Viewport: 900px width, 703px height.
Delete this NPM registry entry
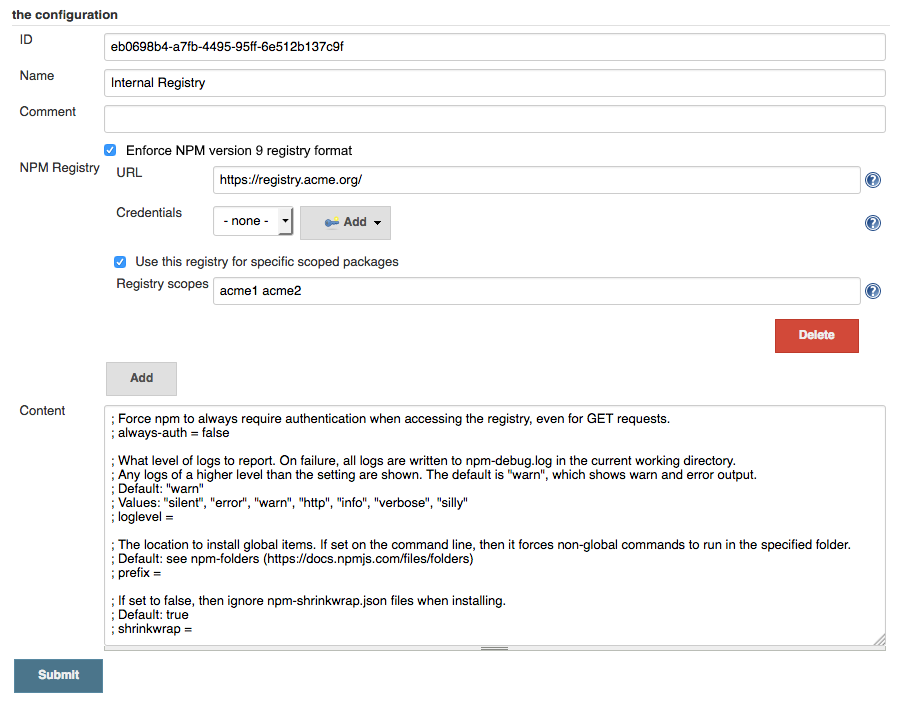[816, 336]
